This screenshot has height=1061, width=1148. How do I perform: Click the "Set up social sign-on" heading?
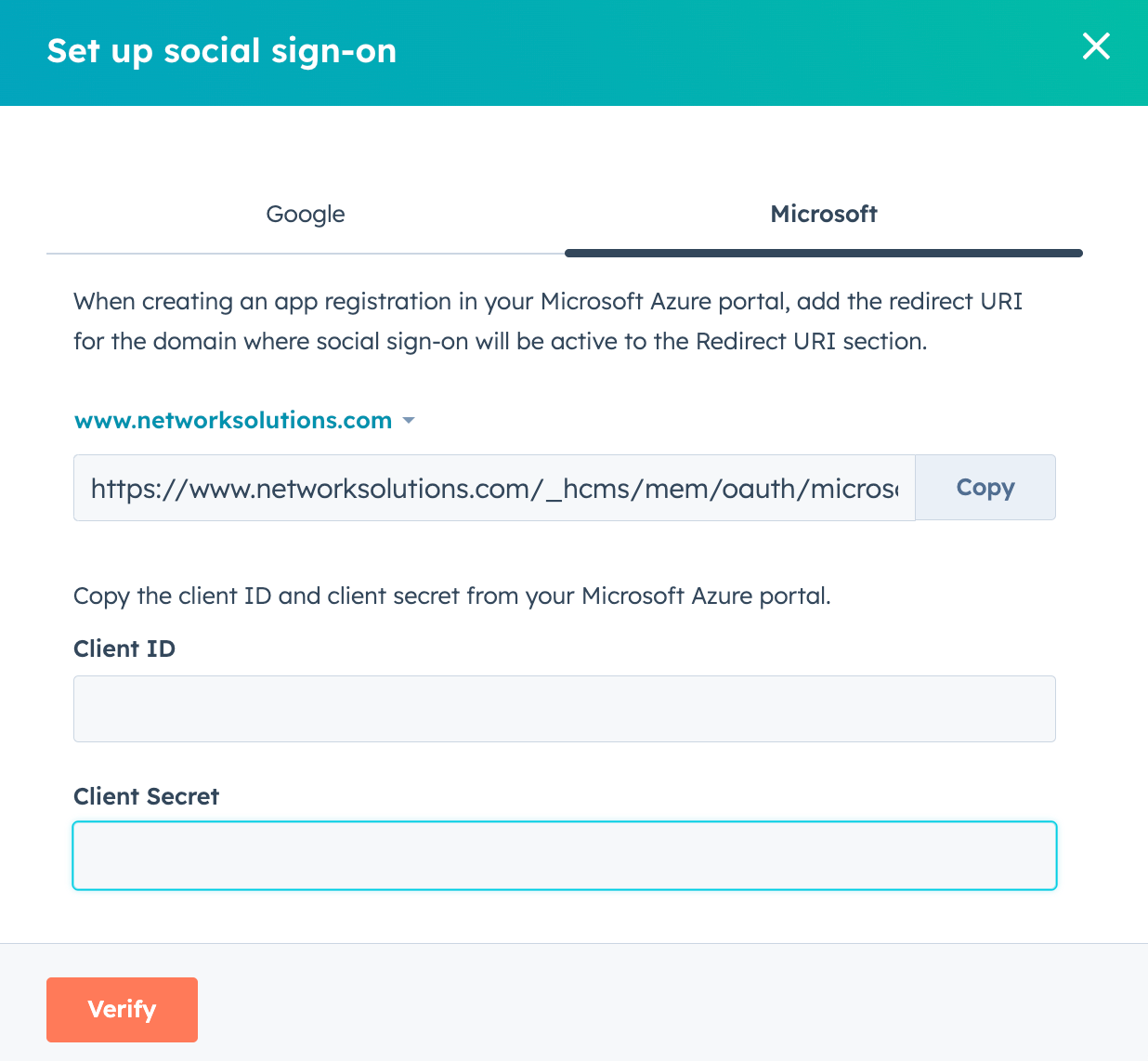[x=222, y=51]
